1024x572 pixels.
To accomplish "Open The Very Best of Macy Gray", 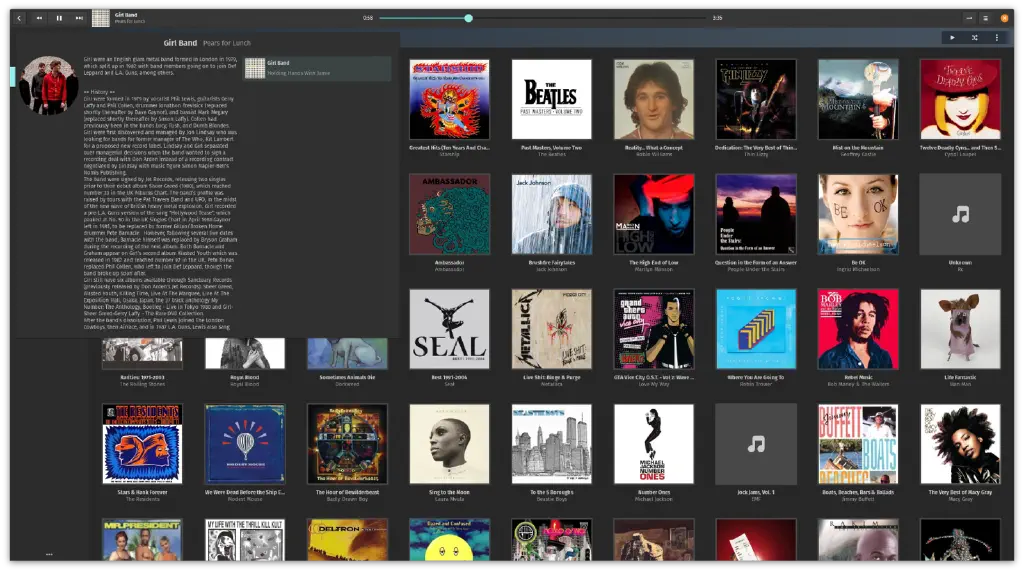I will click(960, 444).
